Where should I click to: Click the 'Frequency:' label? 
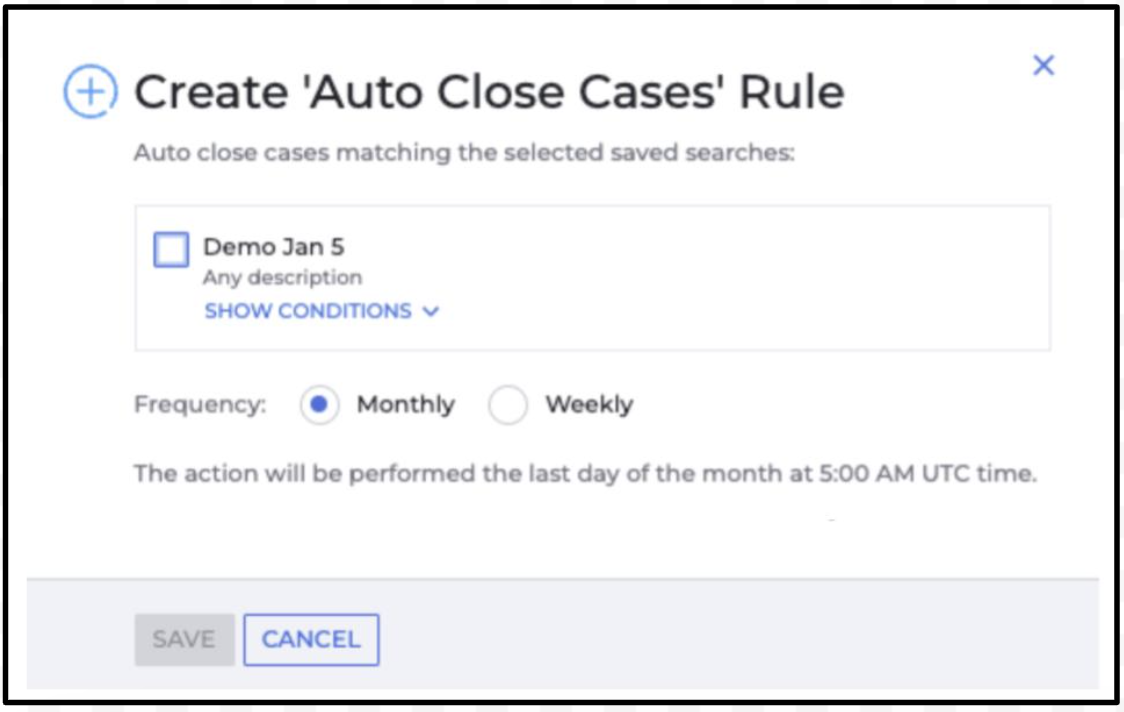pos(200,404)
